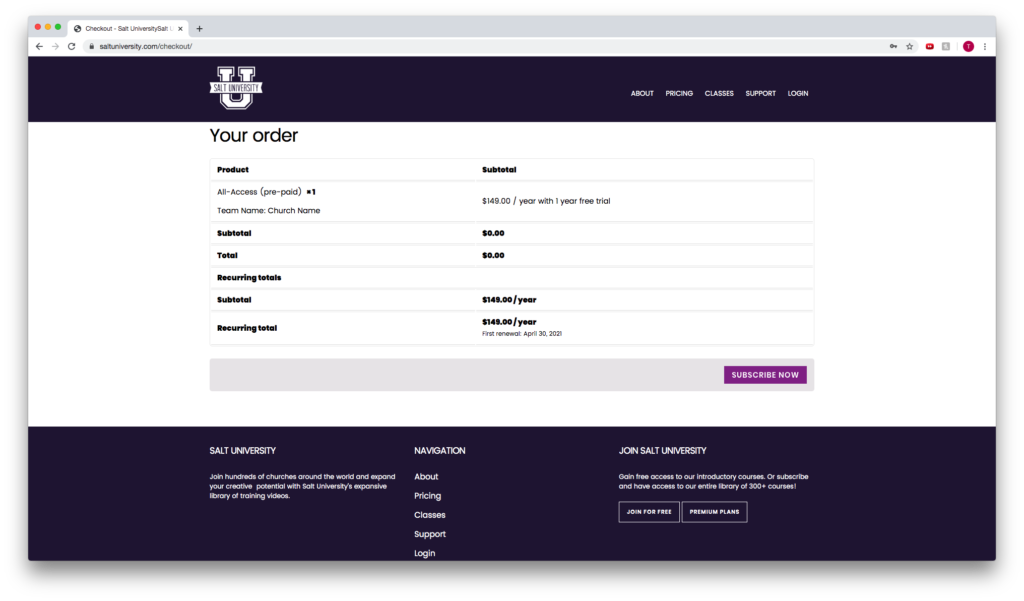
Task: Click the macOS red close window button
Action: [x=38, y=27]
